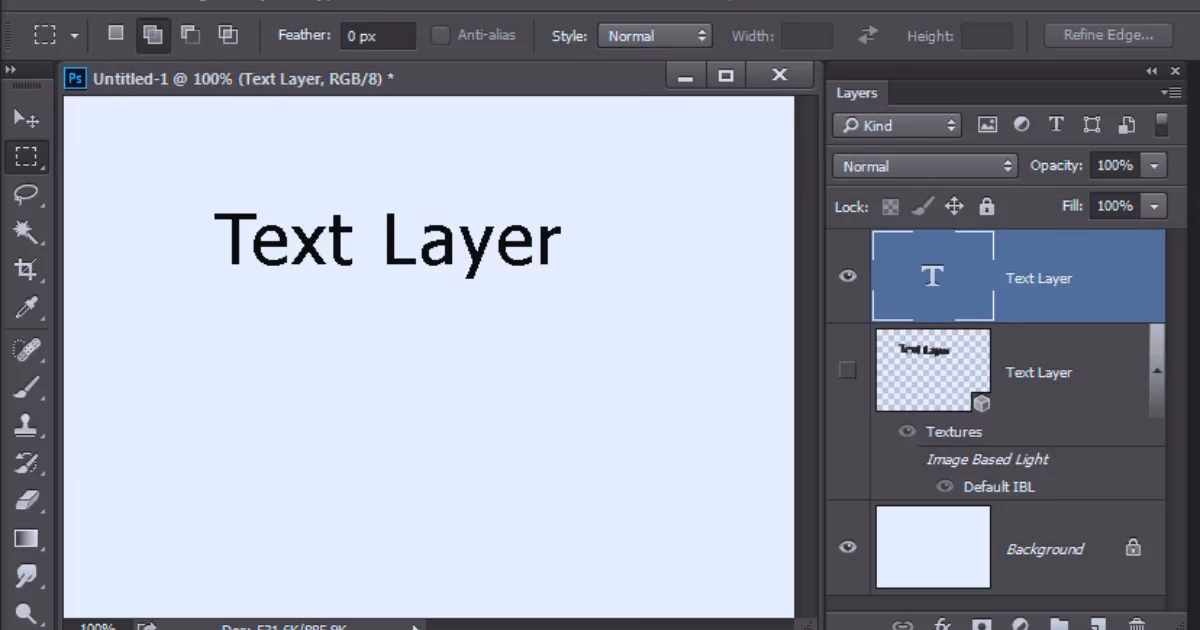The width and height of the screenshot is (1200, 630).
Task: Open the Layers panel menu
Action: (x=1176, y=92)
